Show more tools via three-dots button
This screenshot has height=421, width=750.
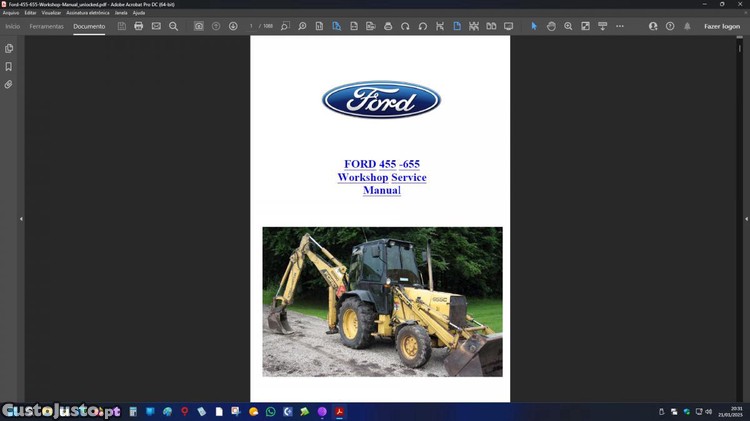pos(620,26)
